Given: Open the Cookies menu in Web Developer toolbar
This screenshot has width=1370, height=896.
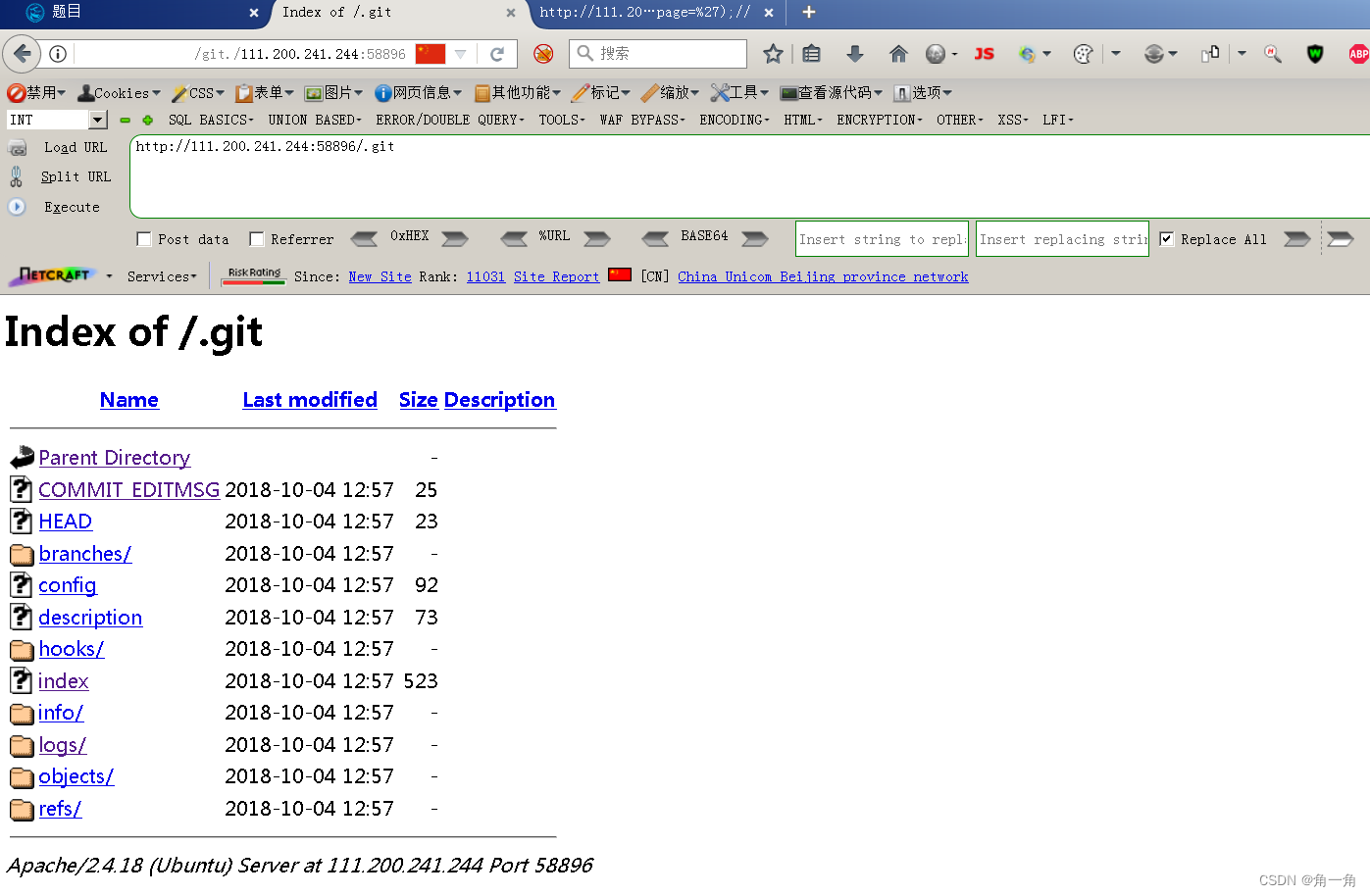Looking at the screenshot, I should (x=119, y=93).
